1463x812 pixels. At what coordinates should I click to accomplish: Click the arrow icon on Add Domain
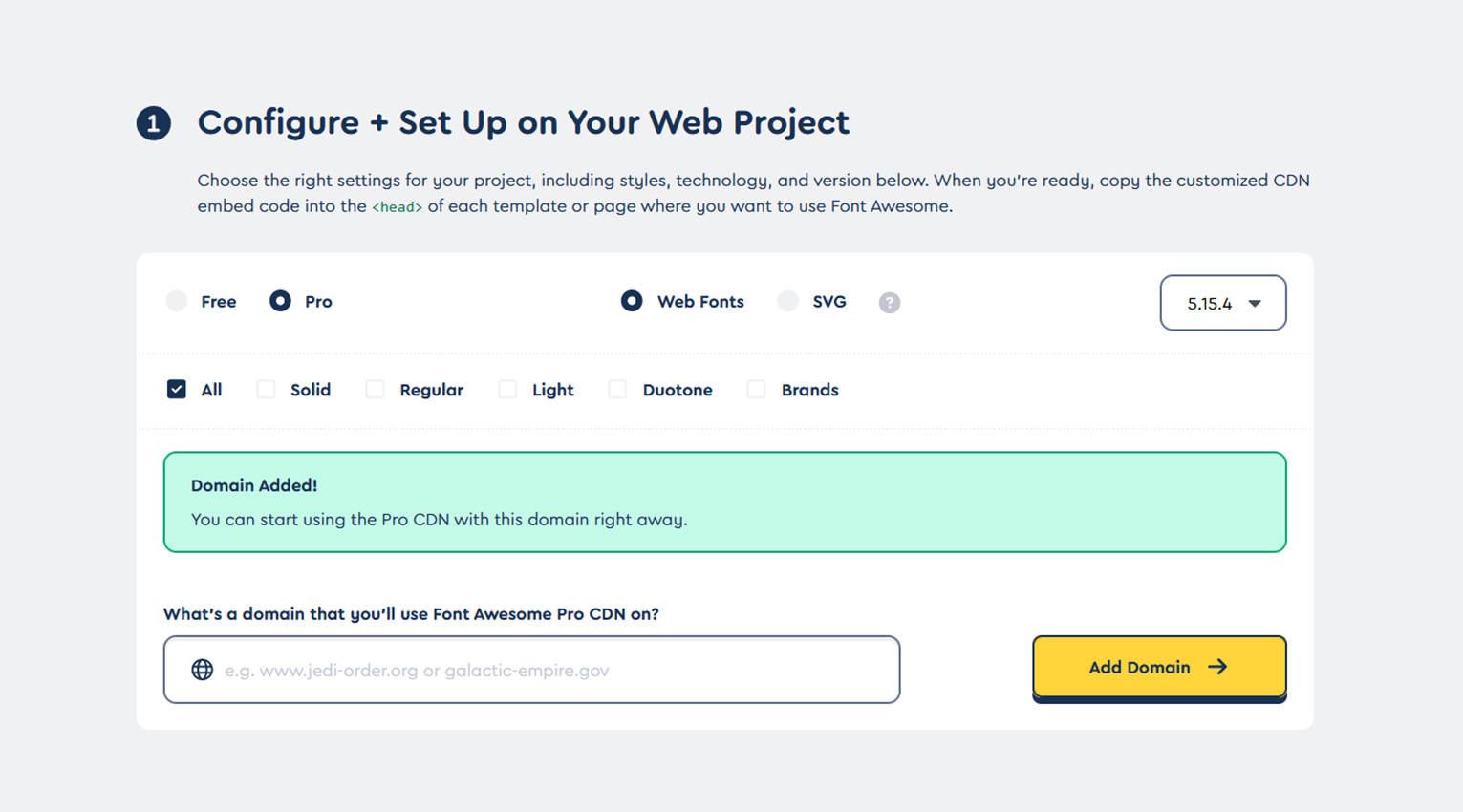[x=1217, y=667]
